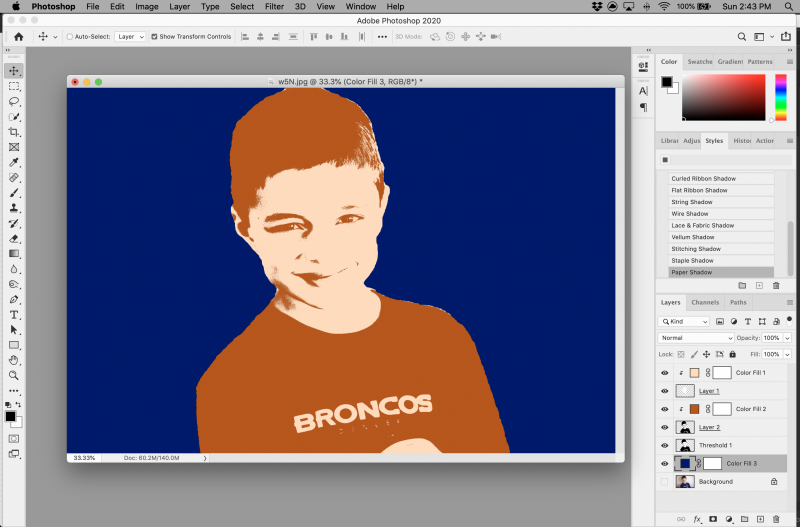Add layer style with fx icon
Image resolution: width=800 pixels, height=527 pixels.
pyautogui.click(x=697, y=519)
